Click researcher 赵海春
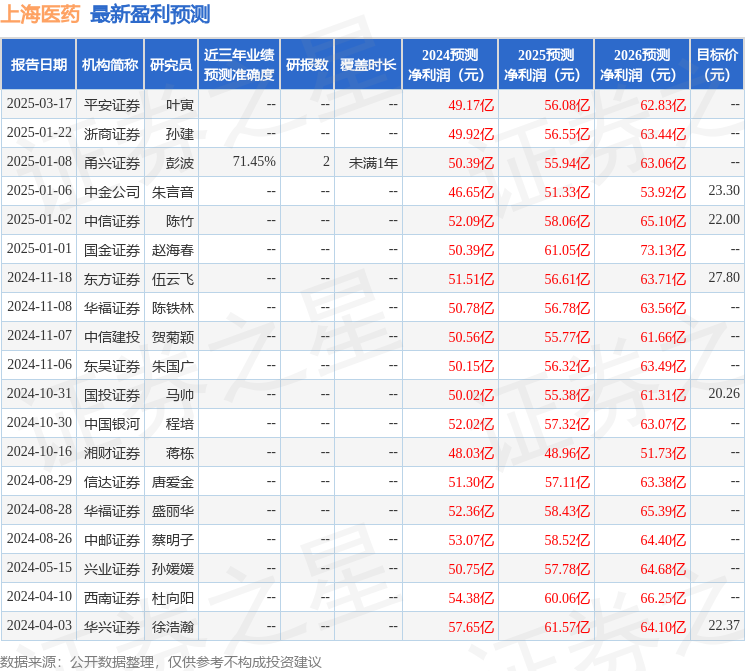Viewport: 745px width, 671px height. [173, 250]
